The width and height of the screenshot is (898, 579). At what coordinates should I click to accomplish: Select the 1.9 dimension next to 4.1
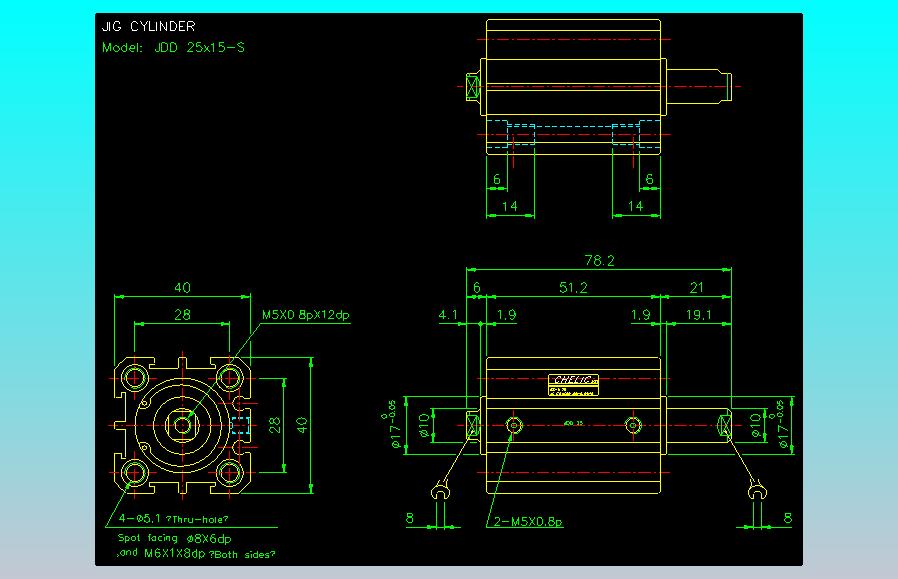click(506, 314)
